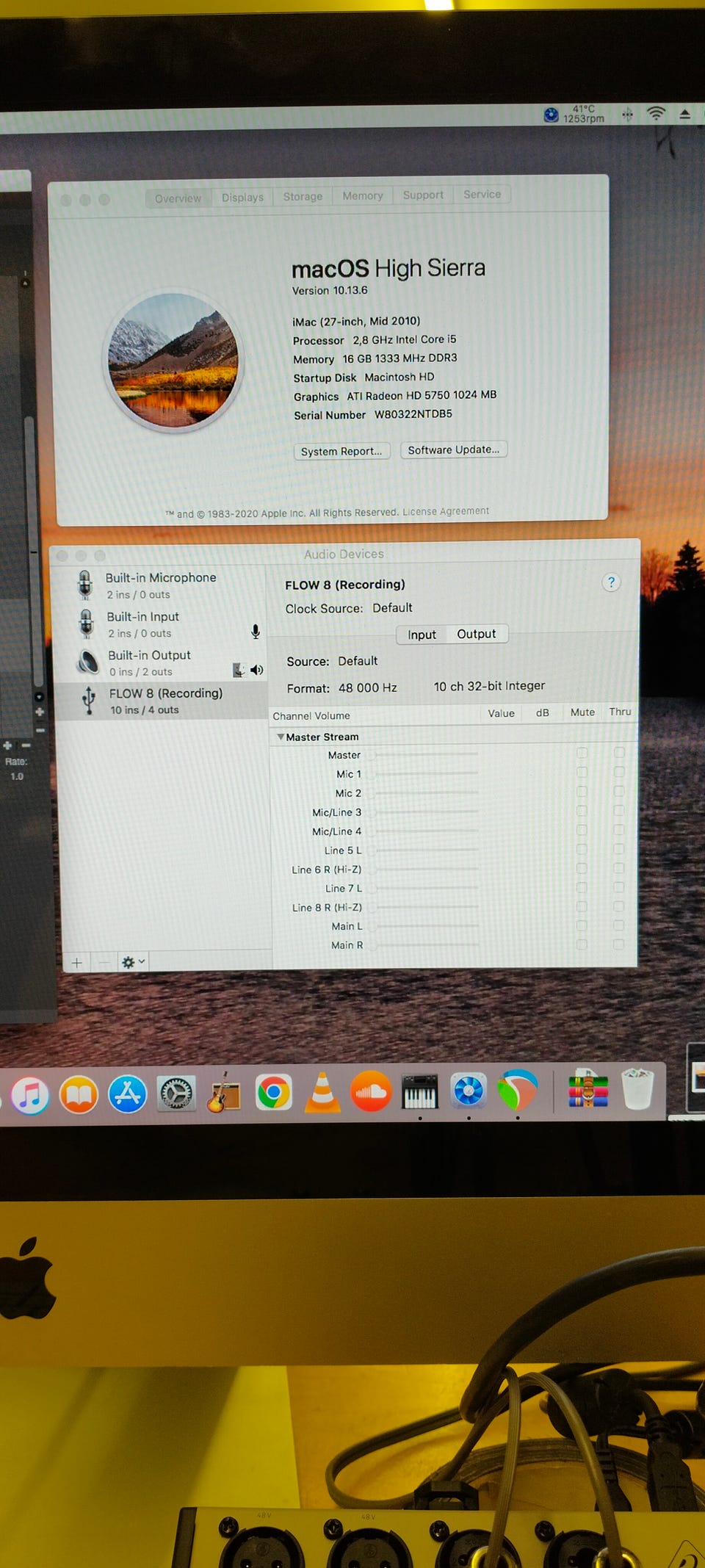
Task: Enable Thru checkbox for Mic 2
Action: [x=619, y=791]
